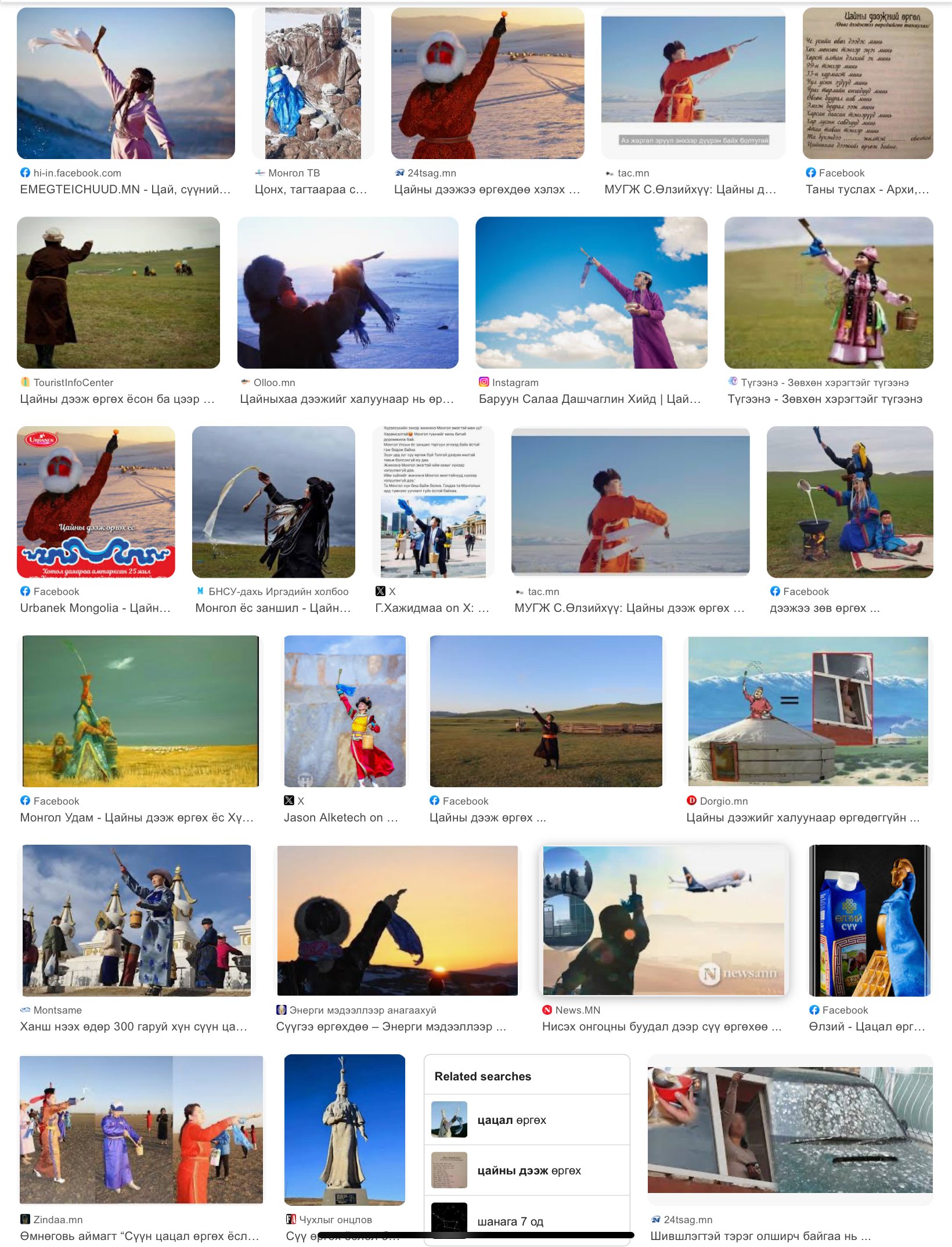Open the purple deel woman Instagram image
This screenshot has height=1247, width=952.
click(x=592, y=293)
